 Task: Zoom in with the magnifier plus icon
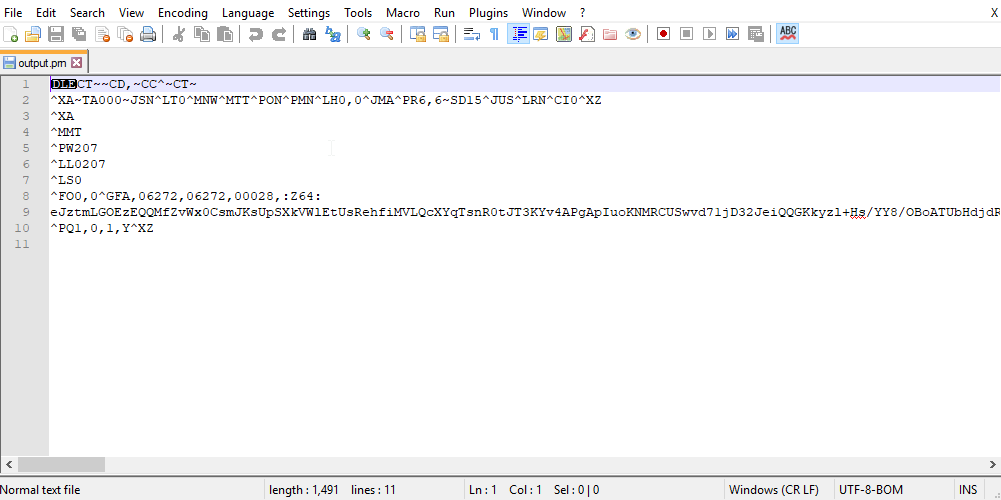pyautogui.click(x=364, y=34)
